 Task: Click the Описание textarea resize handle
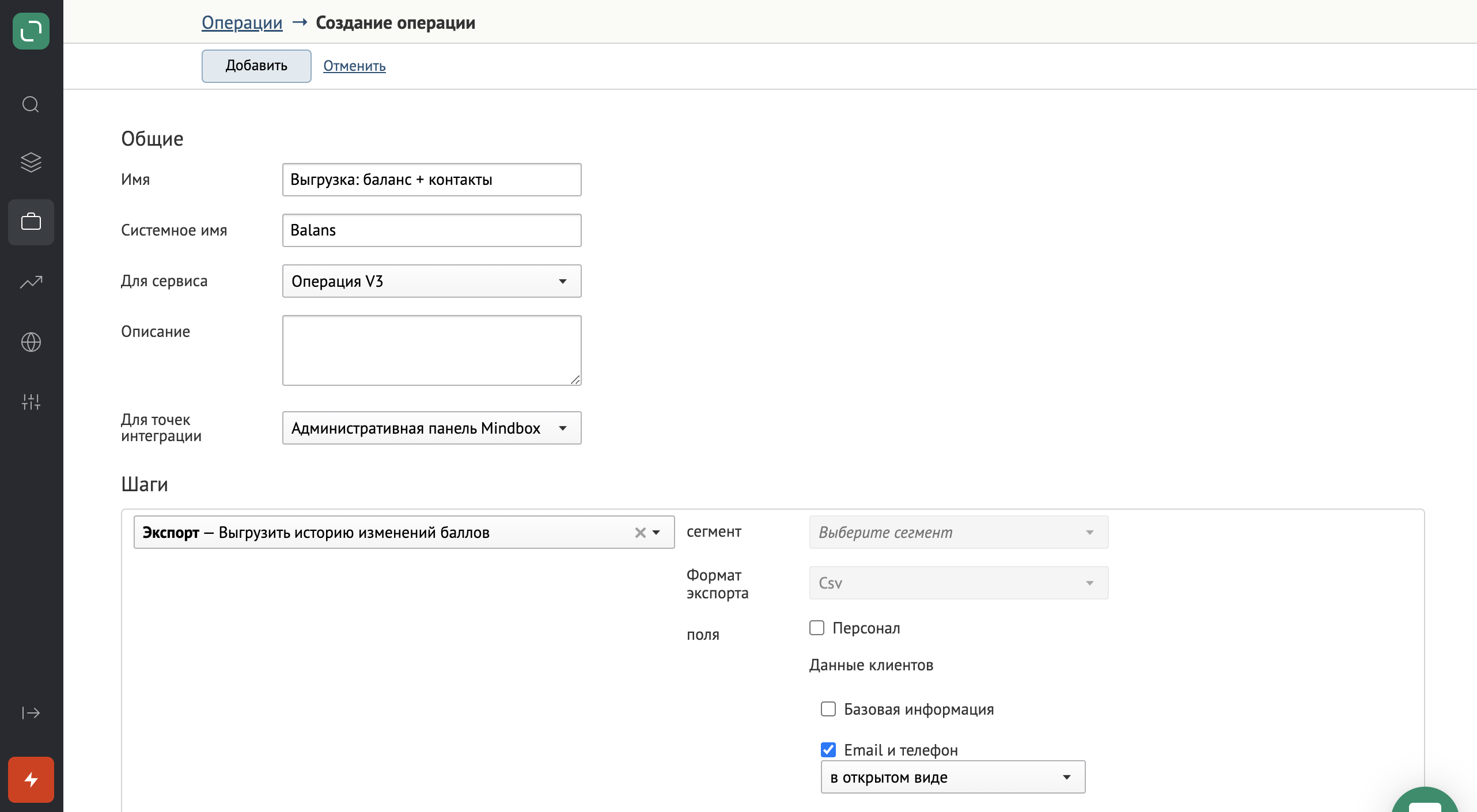[x=575, y=380]
